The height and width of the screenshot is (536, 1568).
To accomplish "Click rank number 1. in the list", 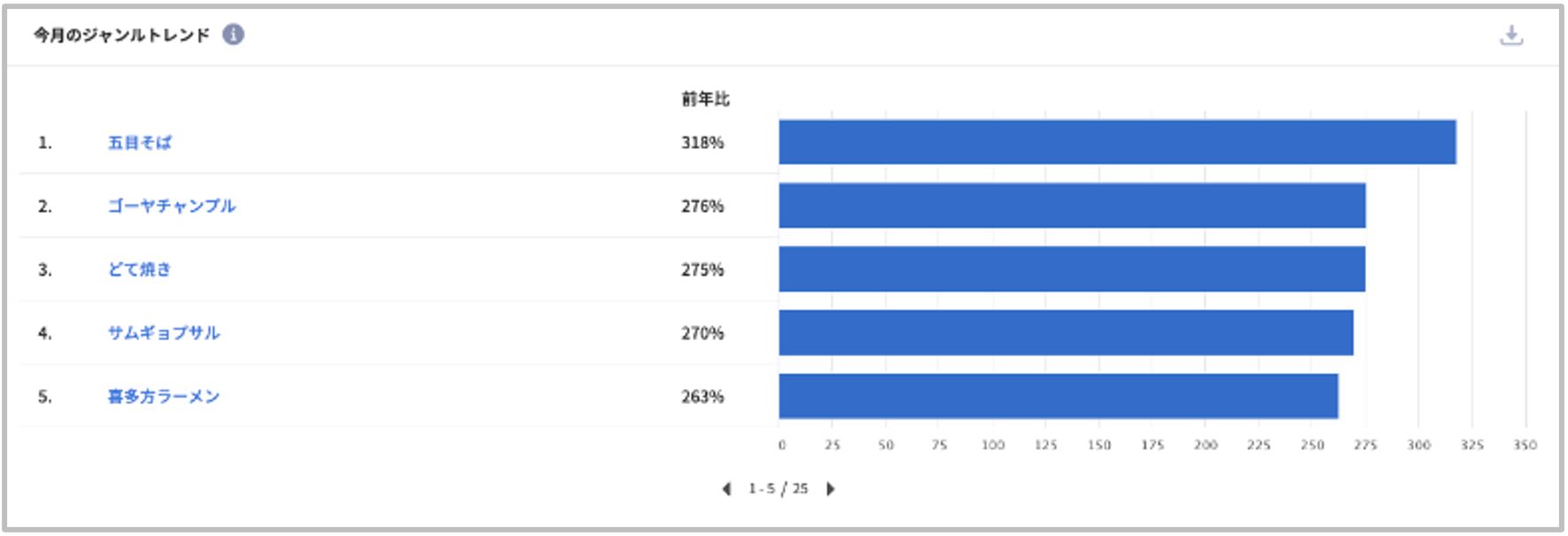I will (44, 143).
